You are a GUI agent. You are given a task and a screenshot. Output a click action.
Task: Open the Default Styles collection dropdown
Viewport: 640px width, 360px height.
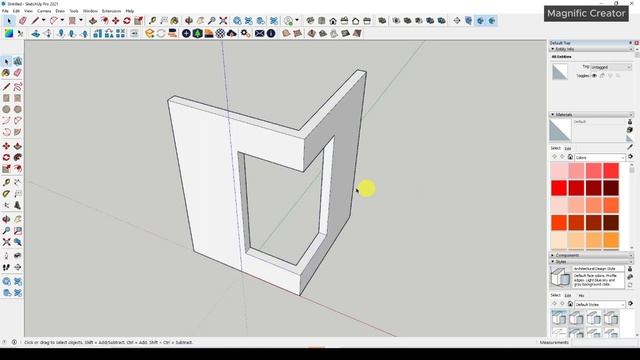click(x=600, y=304)
